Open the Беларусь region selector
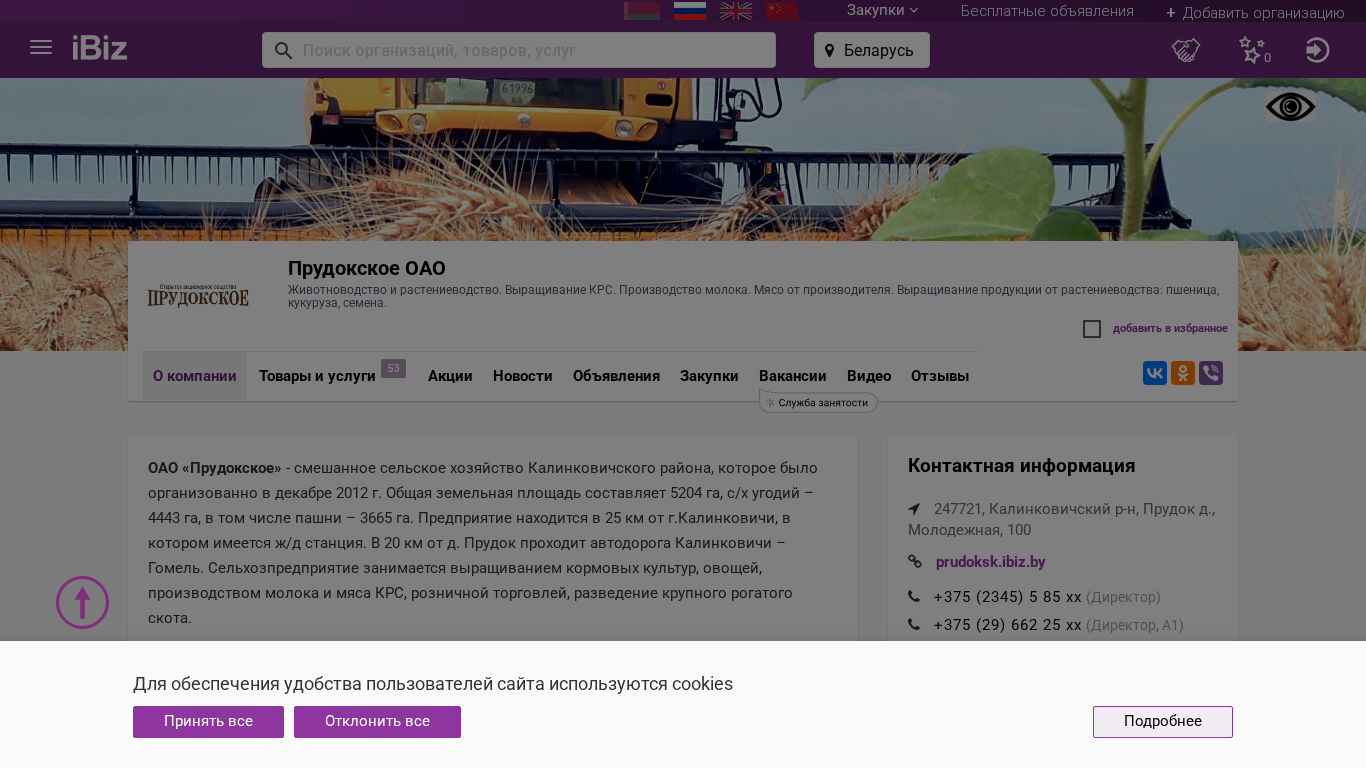Screen dimensions: 1366x768 pos(872,50)
